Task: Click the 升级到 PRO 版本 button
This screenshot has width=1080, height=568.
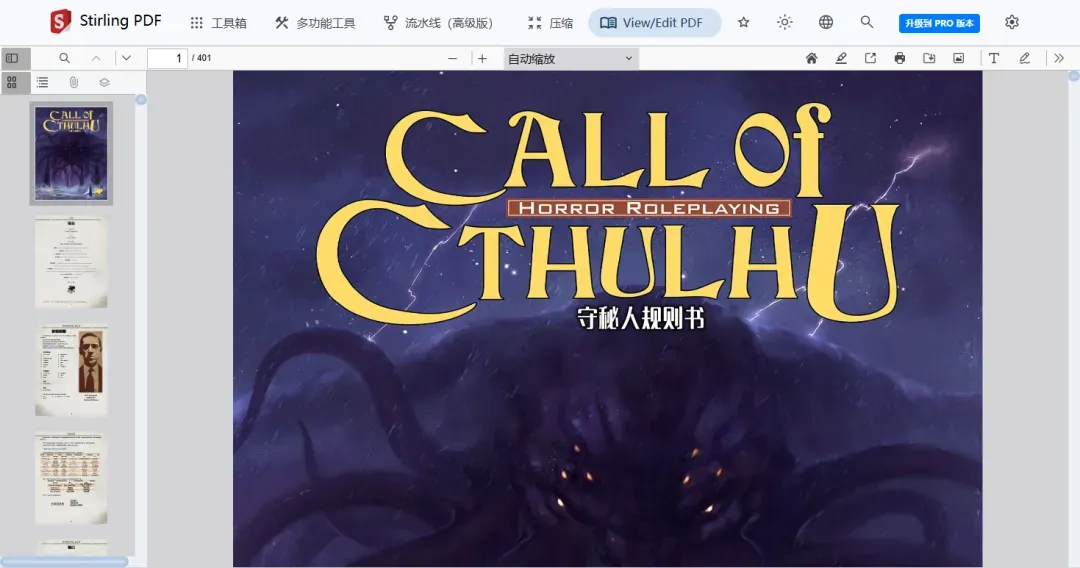Action: tap(939, 23)
